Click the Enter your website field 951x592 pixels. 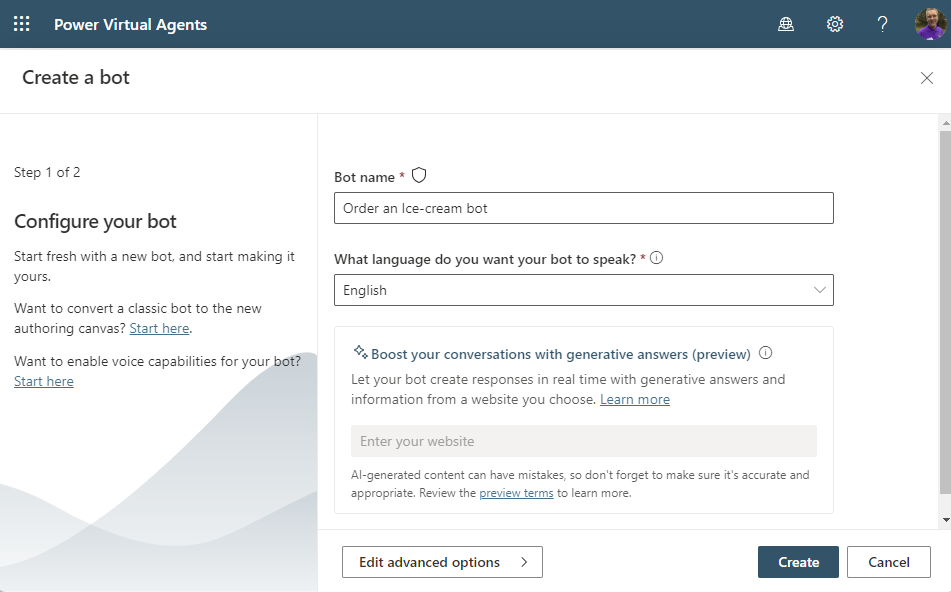(x=583, y=441)
